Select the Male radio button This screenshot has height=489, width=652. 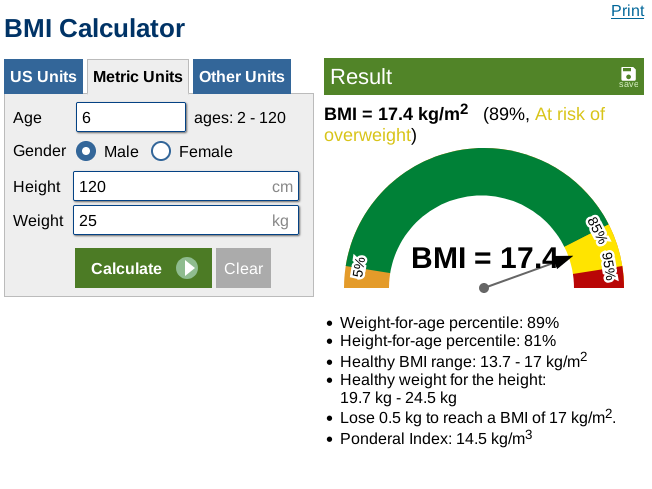click(x=86, y=152)
